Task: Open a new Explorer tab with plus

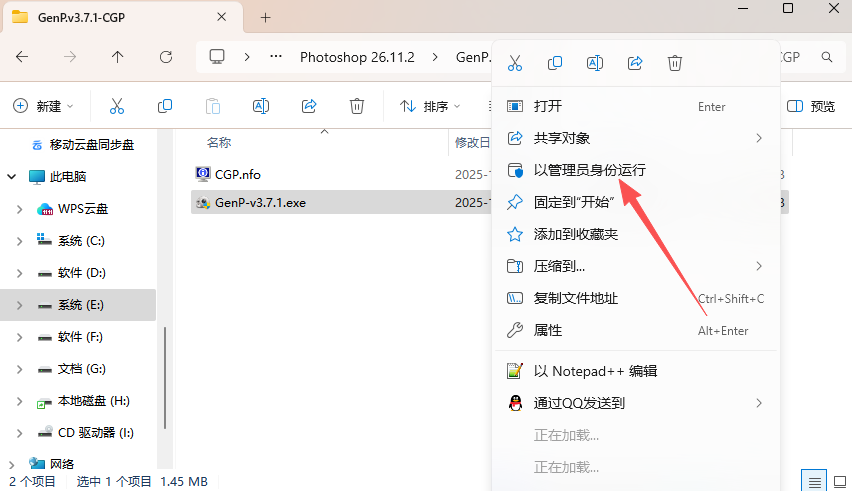Action: [265, 18]
